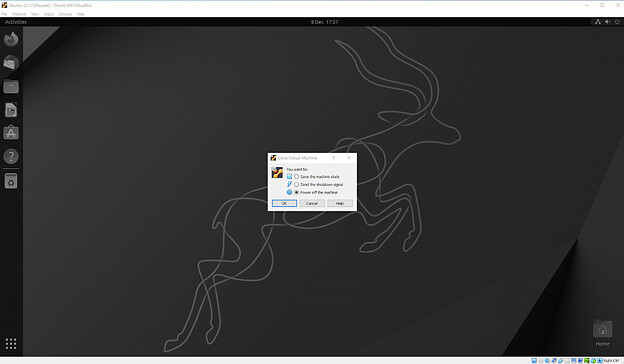
Task: Open Ubuntu Software from the dock
Action: click(11, 133)
